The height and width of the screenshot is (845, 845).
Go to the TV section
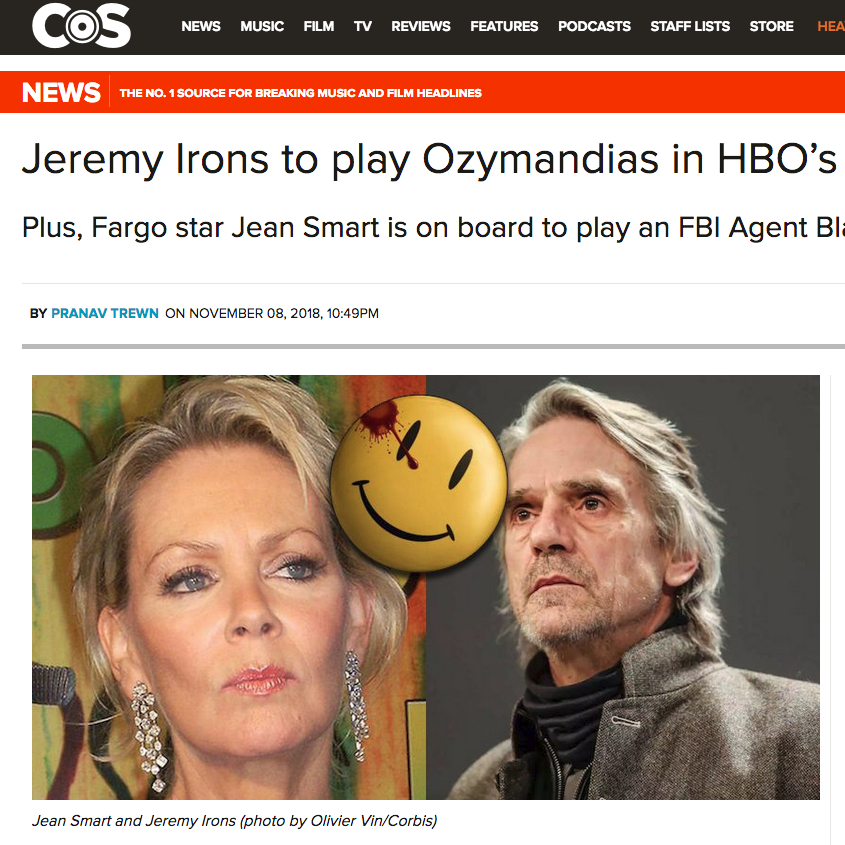point(363,26)
